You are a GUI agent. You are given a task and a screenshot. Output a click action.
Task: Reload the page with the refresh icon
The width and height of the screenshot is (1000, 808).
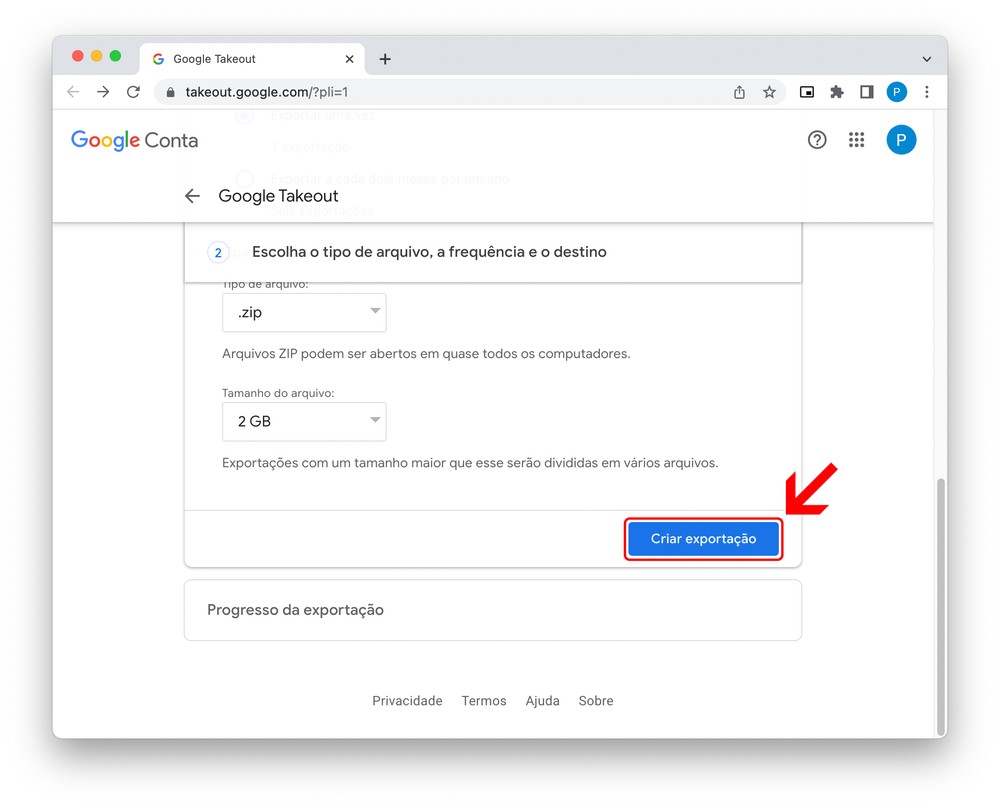click(x=133, y=92)
